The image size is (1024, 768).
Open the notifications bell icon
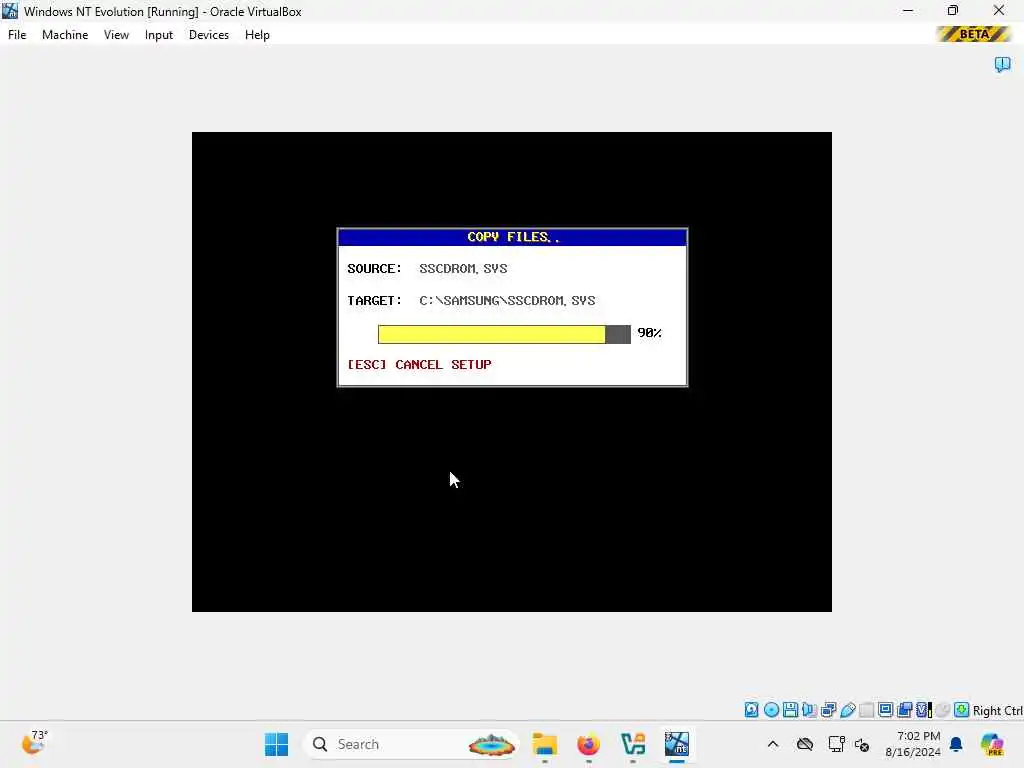coord(956,744)
